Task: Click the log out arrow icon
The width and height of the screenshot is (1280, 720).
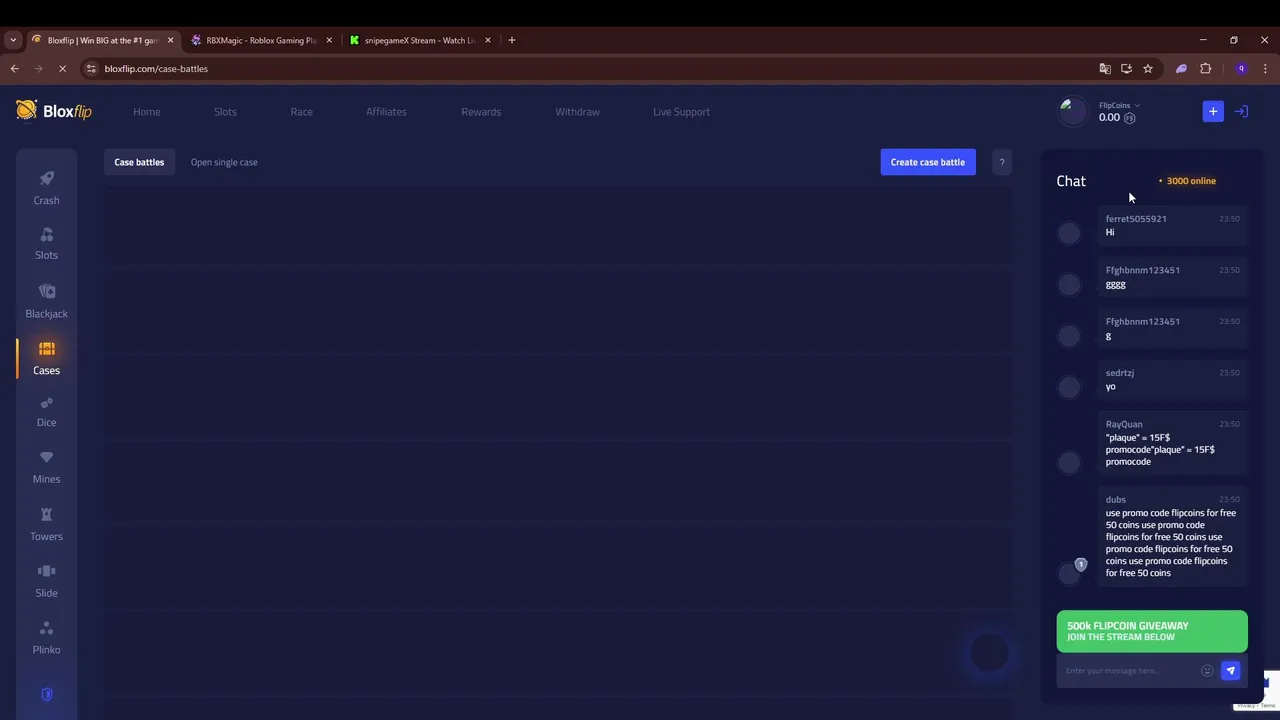Action: click(x=1241, y=112)
